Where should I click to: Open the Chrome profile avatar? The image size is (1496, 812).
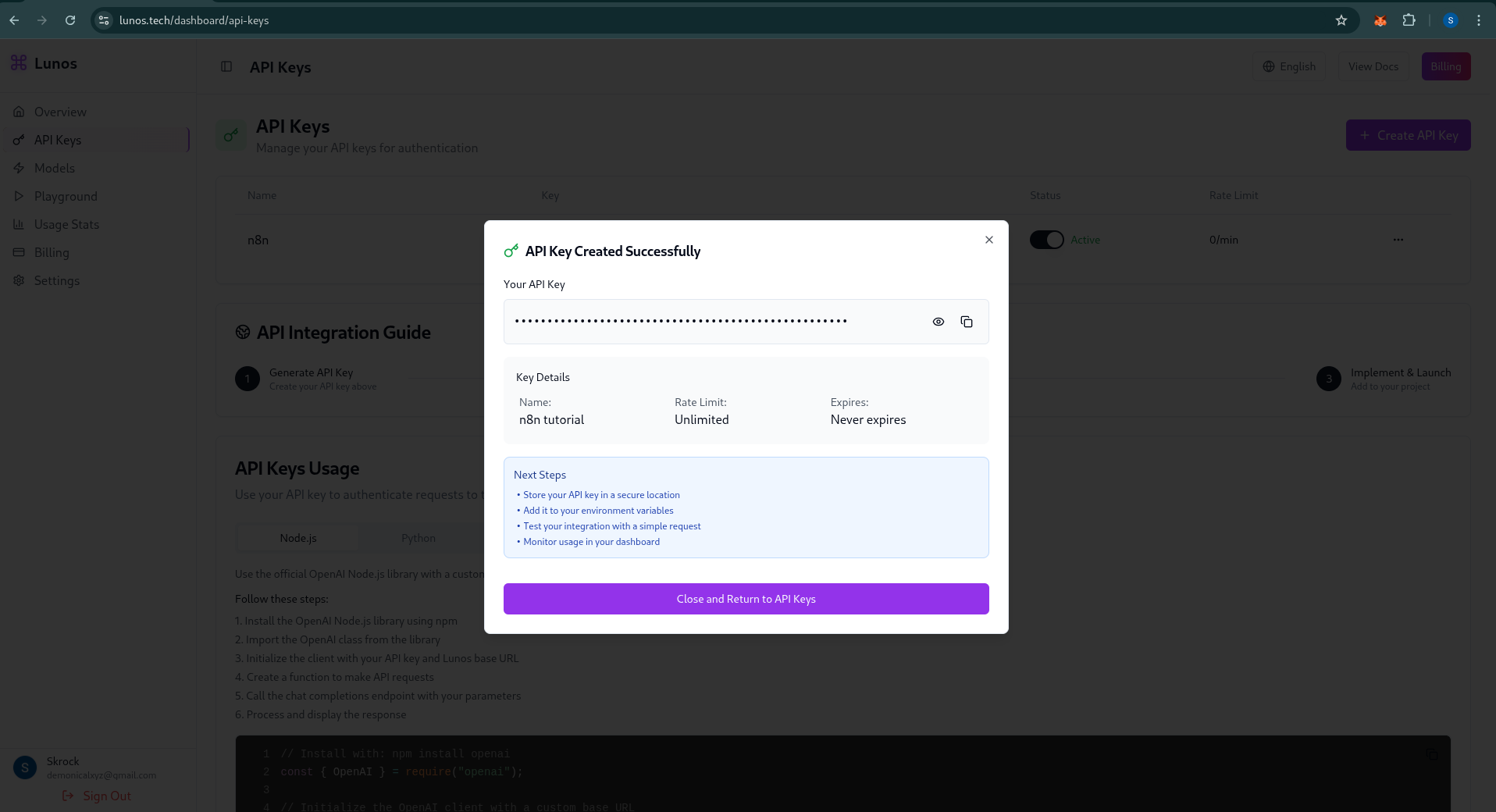(1451, 20)
